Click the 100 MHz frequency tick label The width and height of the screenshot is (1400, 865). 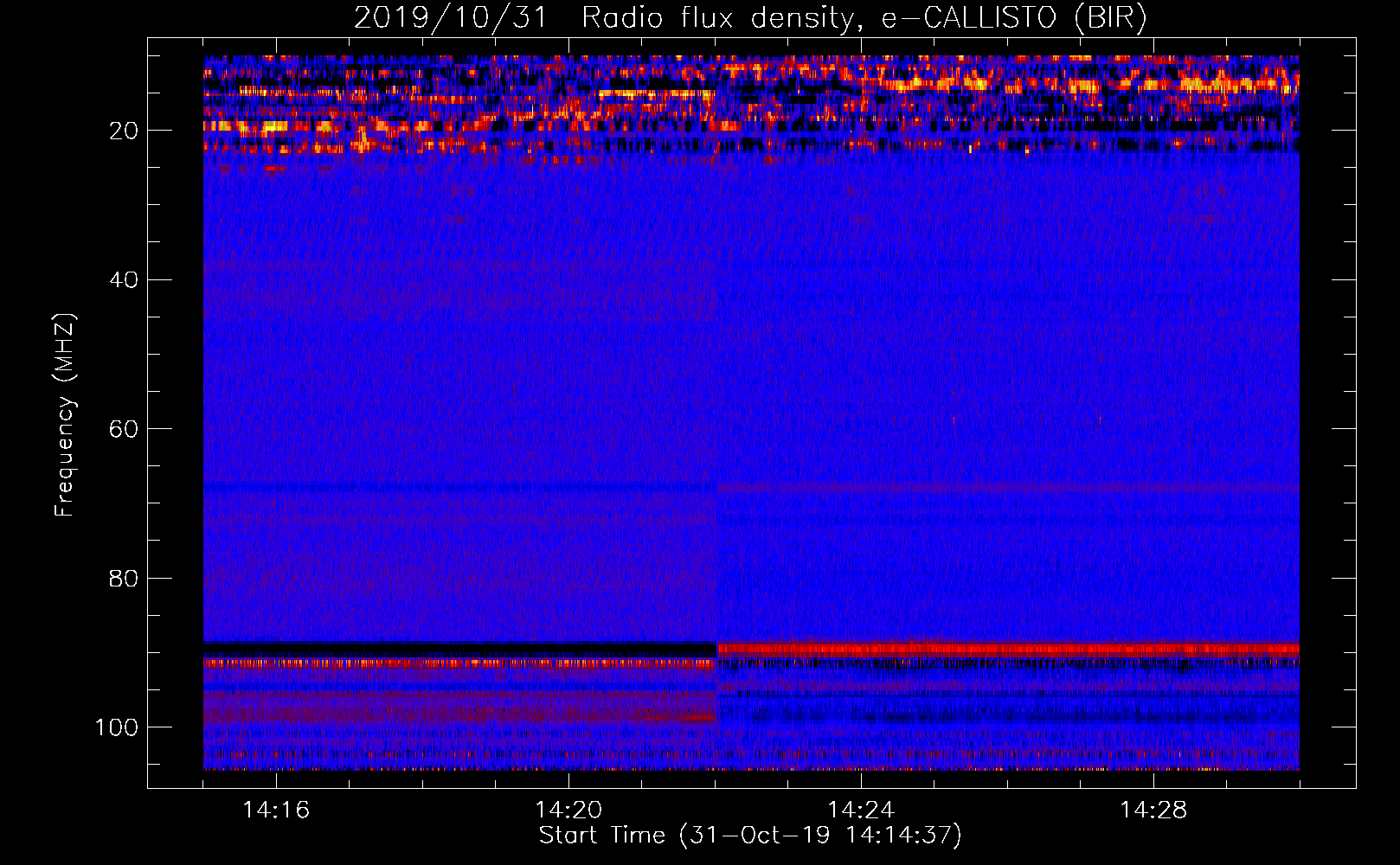[117, 727]
